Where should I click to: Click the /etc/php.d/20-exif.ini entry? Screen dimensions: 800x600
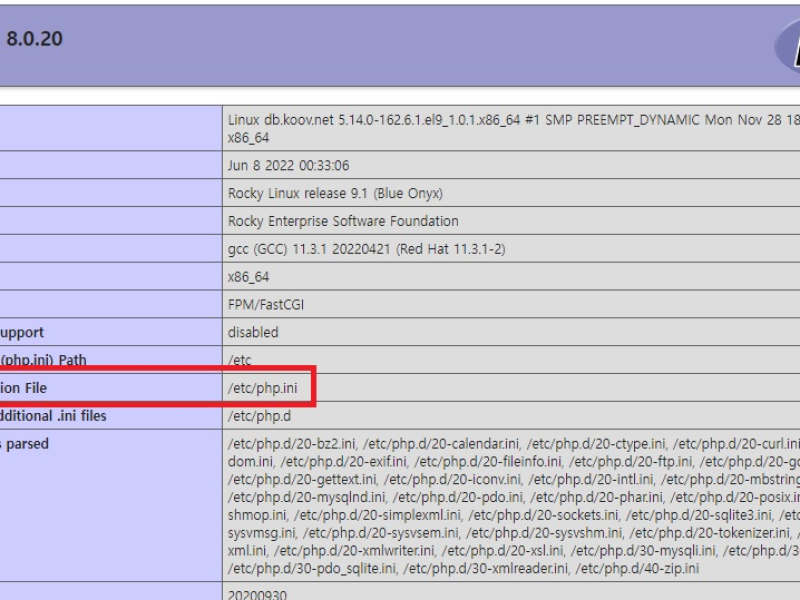(343, 462)
